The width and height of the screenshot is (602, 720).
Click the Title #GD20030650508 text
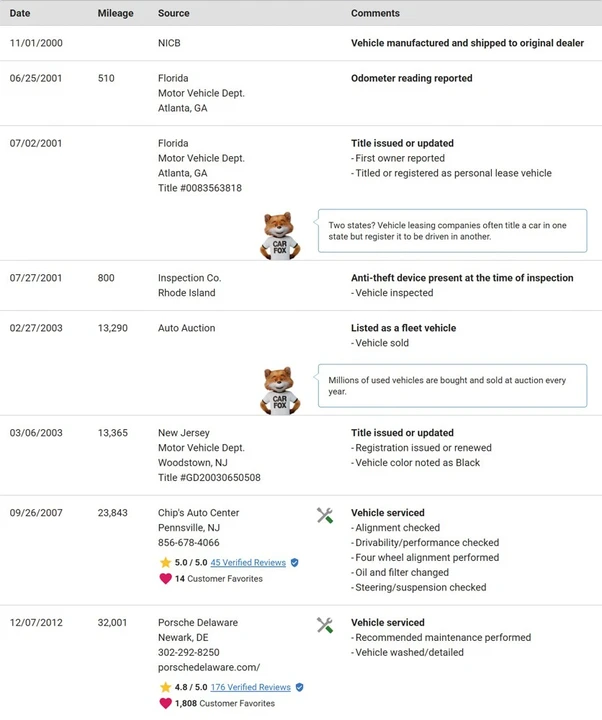tap(209, 478)
